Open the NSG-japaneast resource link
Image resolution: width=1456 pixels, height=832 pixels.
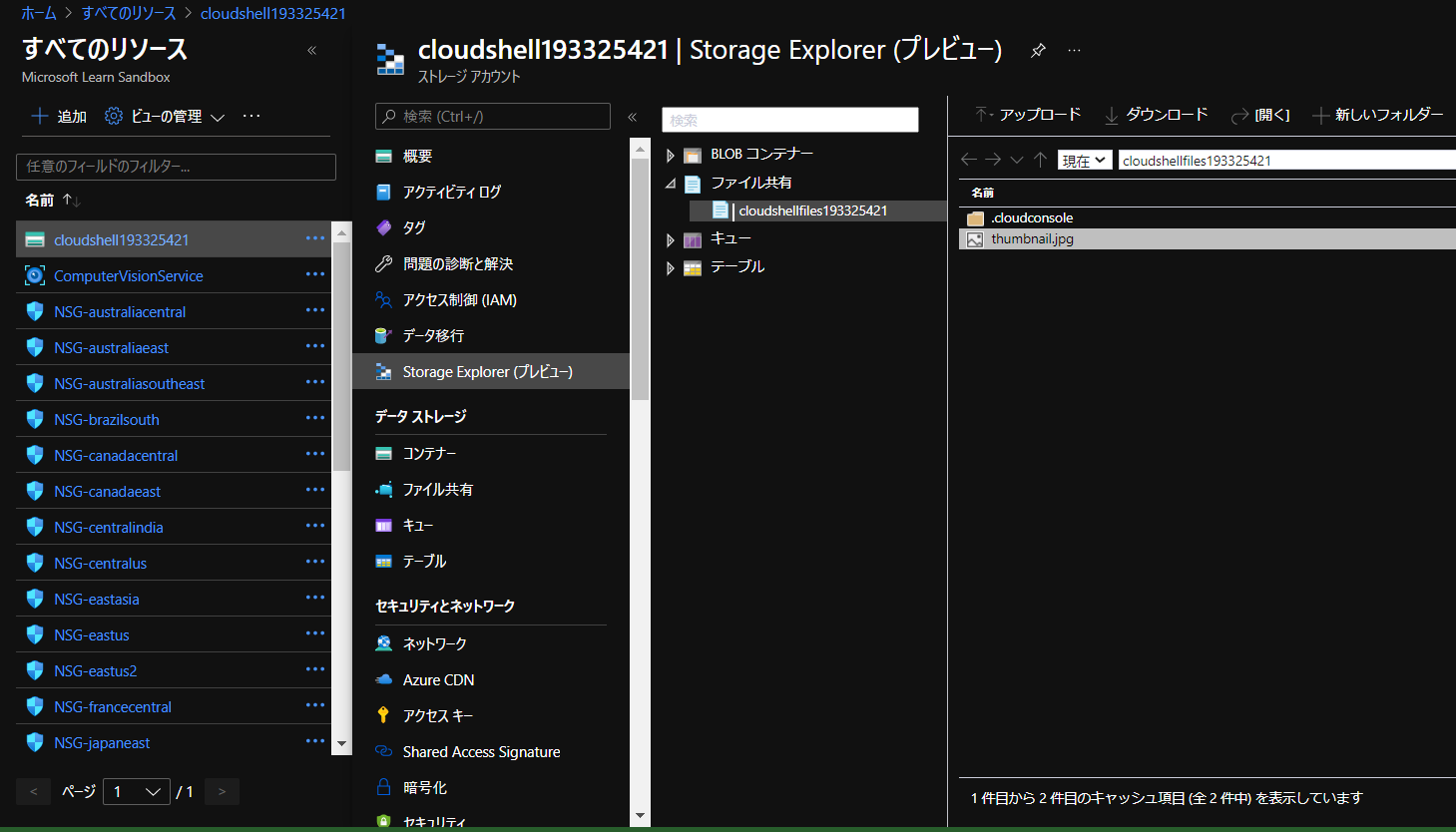click(x=102, y=742)
